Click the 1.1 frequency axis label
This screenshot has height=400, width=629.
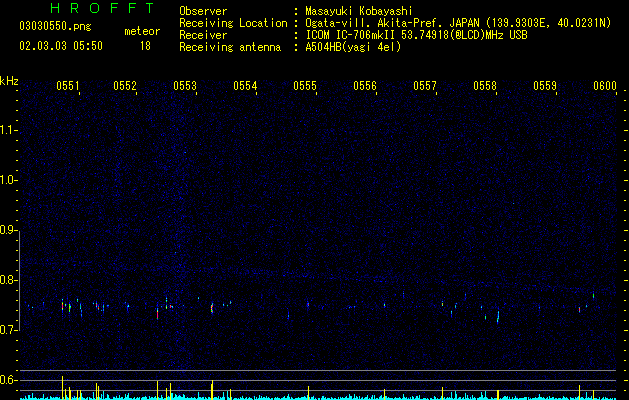[x=9, y=130]
